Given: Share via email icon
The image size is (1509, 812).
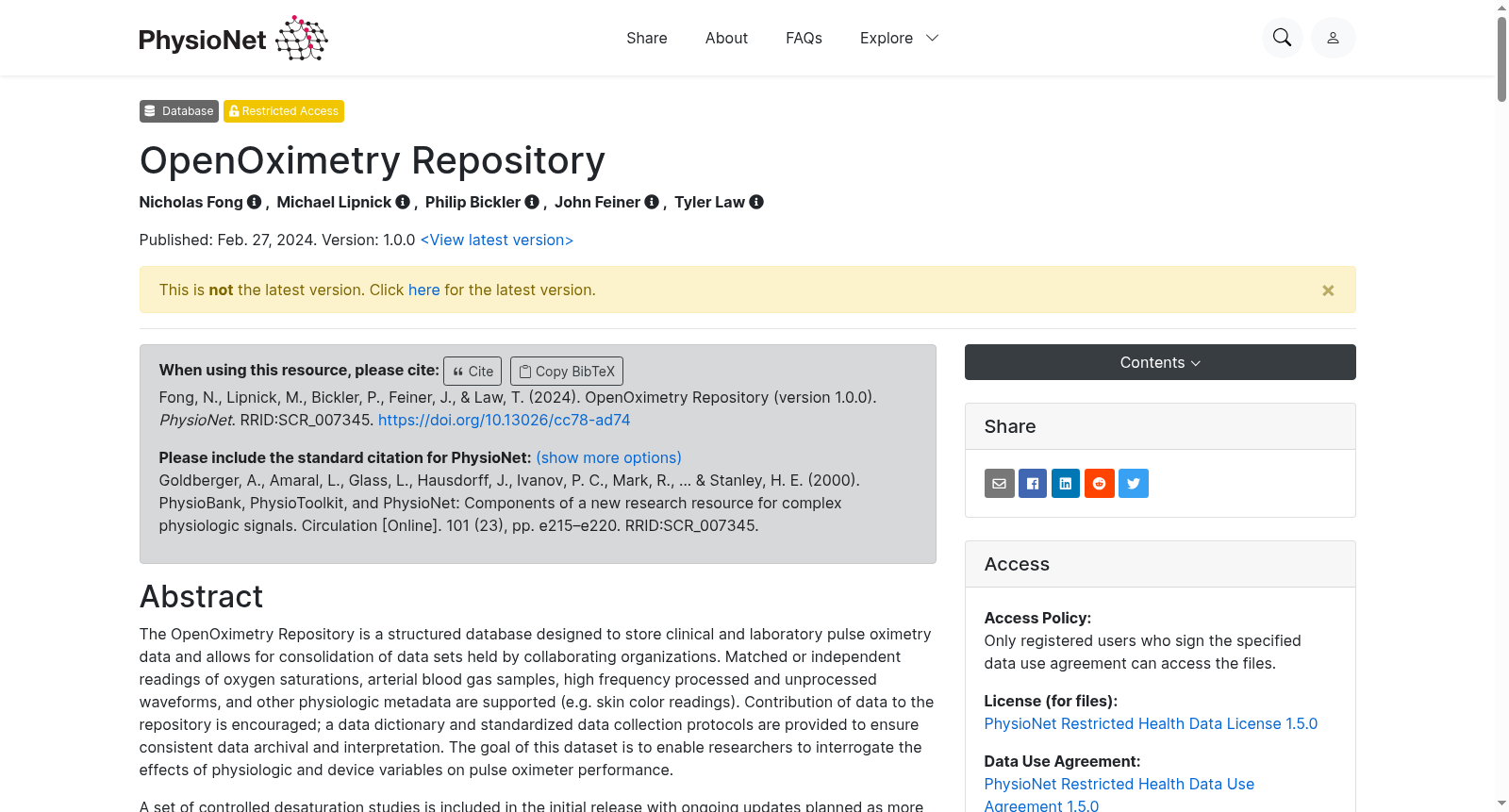Looking at the screenshot, I should 1000,484.
